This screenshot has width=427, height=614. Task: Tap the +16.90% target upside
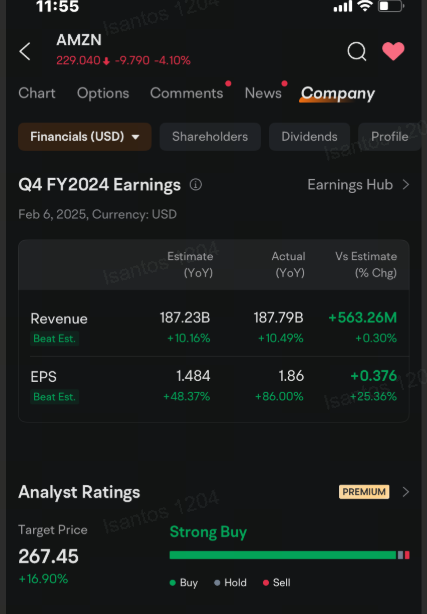(43, 579)
